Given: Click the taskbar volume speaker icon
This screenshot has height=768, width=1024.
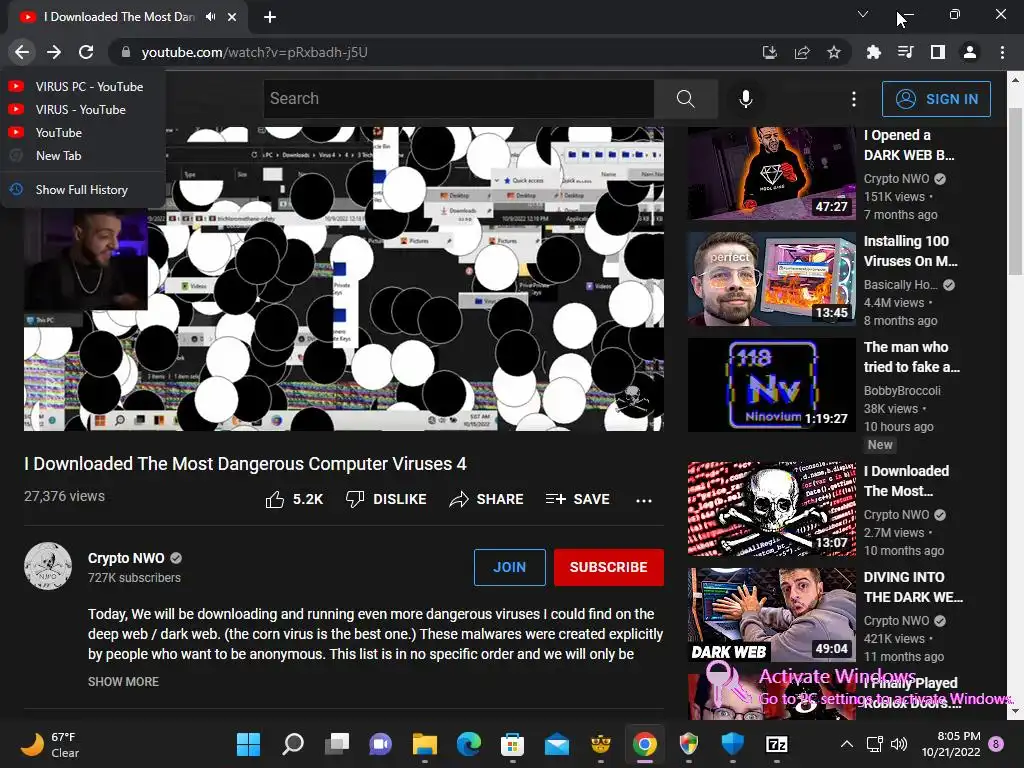Looking at the screenshot, I should (x=899, y=744).
